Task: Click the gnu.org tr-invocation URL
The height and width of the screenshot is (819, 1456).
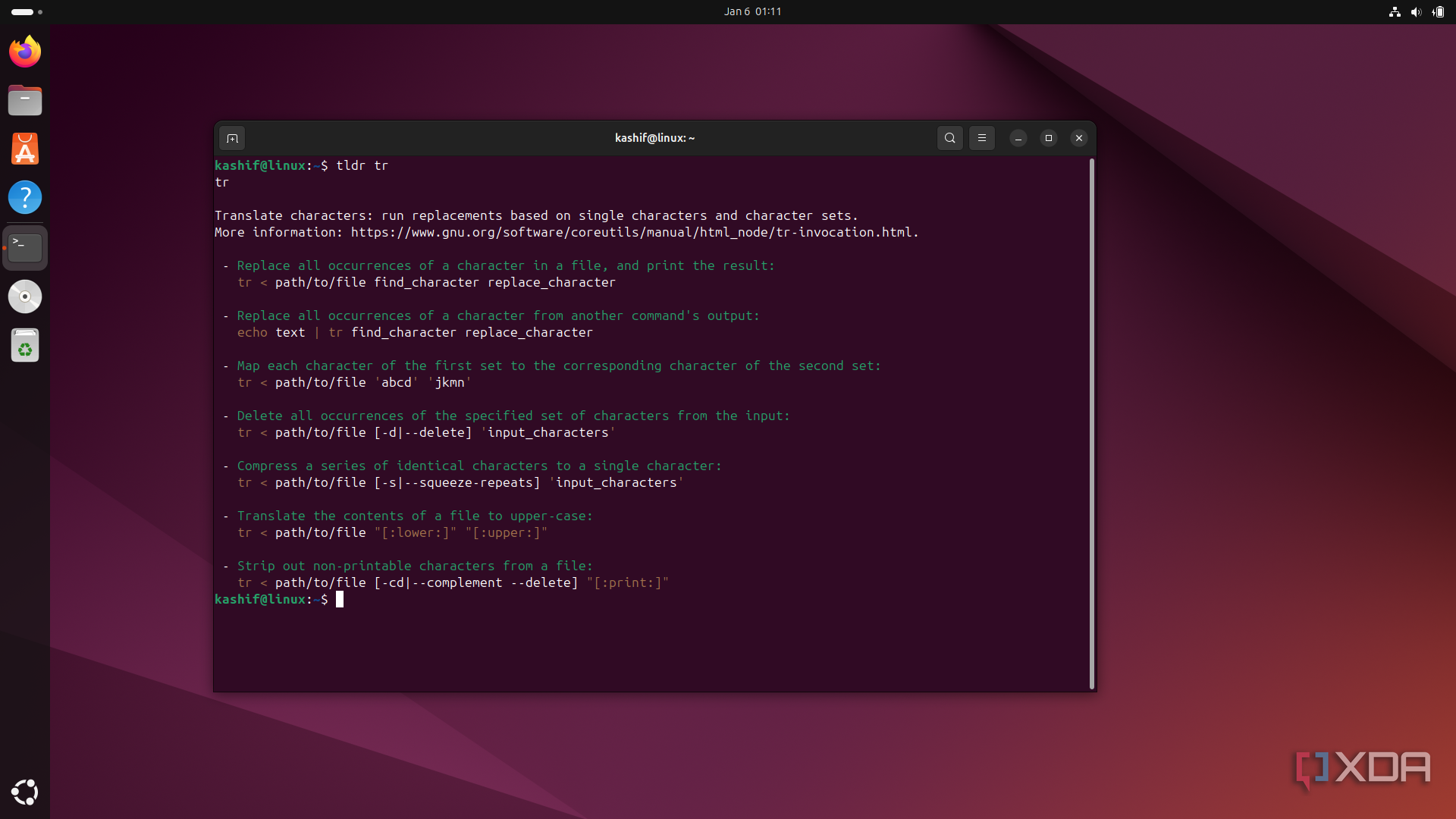Action: tap(634, 232)
